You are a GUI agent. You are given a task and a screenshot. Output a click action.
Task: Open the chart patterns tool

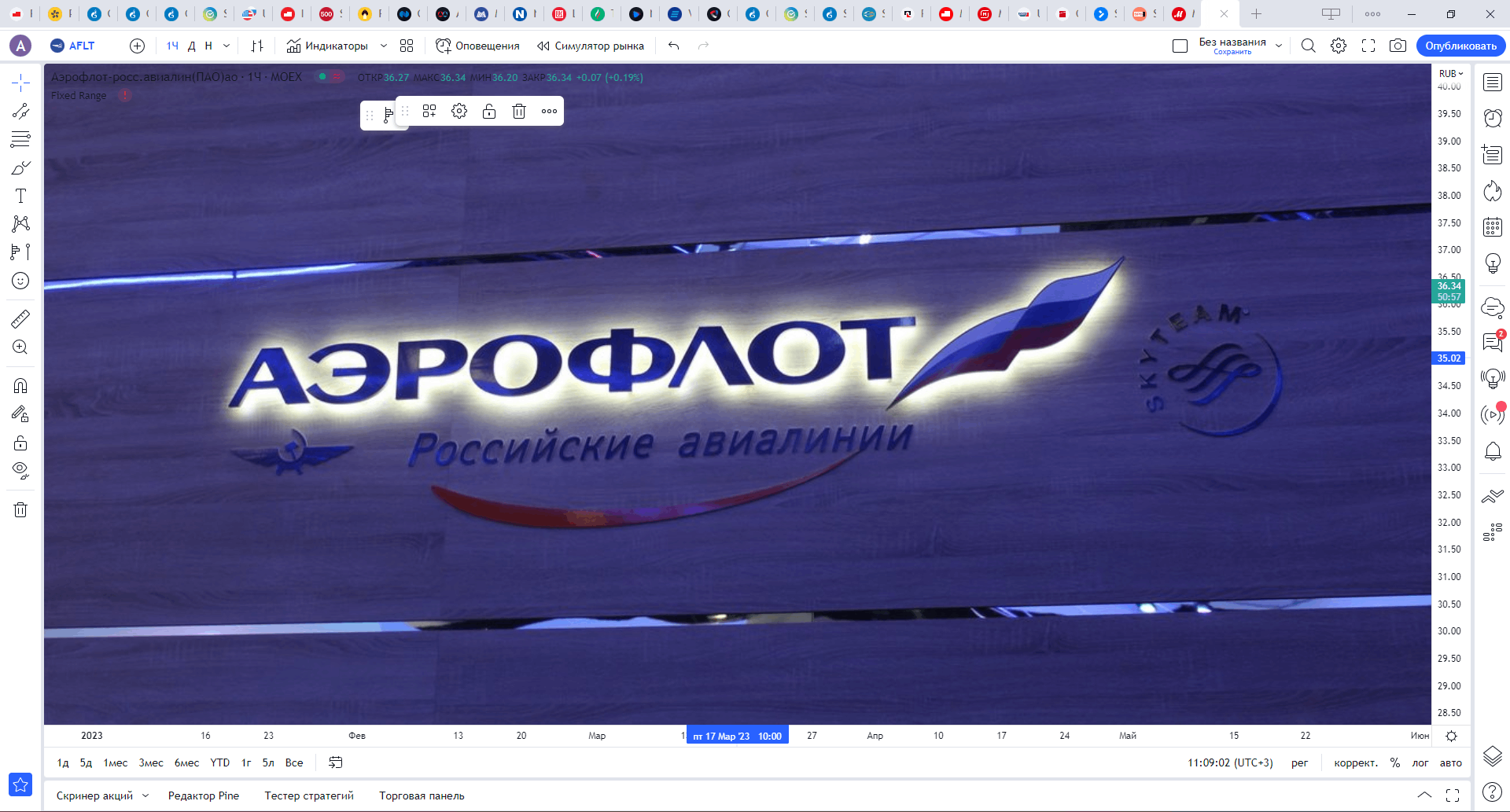click(21, 224)
